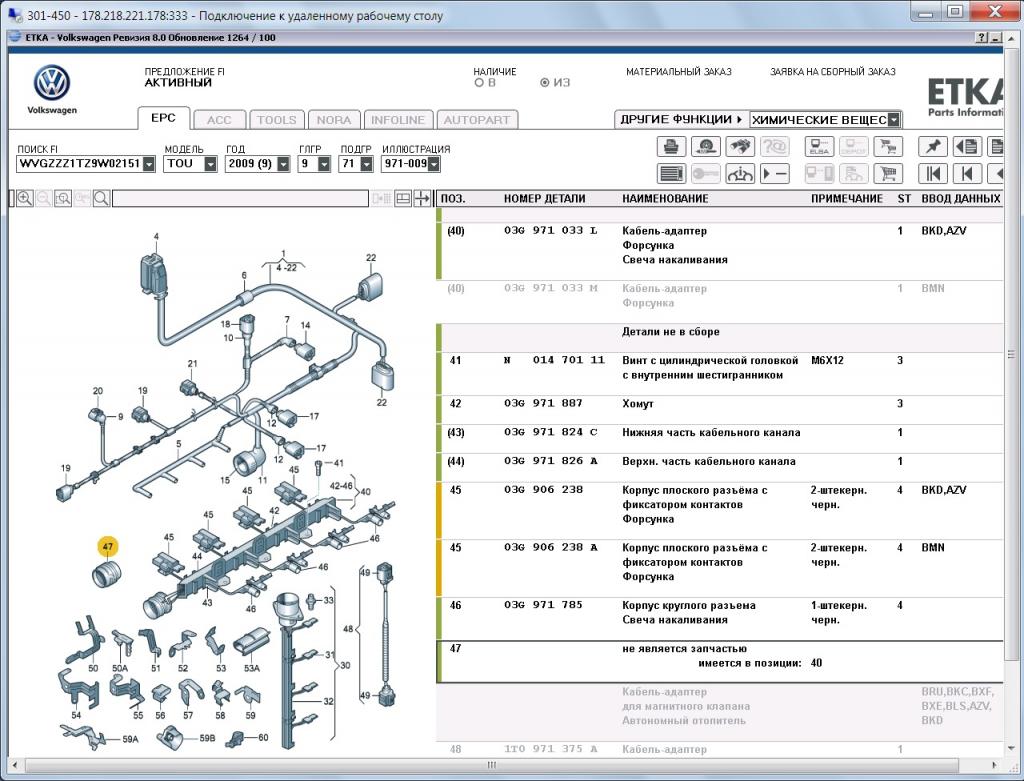The width and height of the screenshot is (1024, 781).
Task: Click the greyed-out DEPOT icon
Action: (854, 146)
